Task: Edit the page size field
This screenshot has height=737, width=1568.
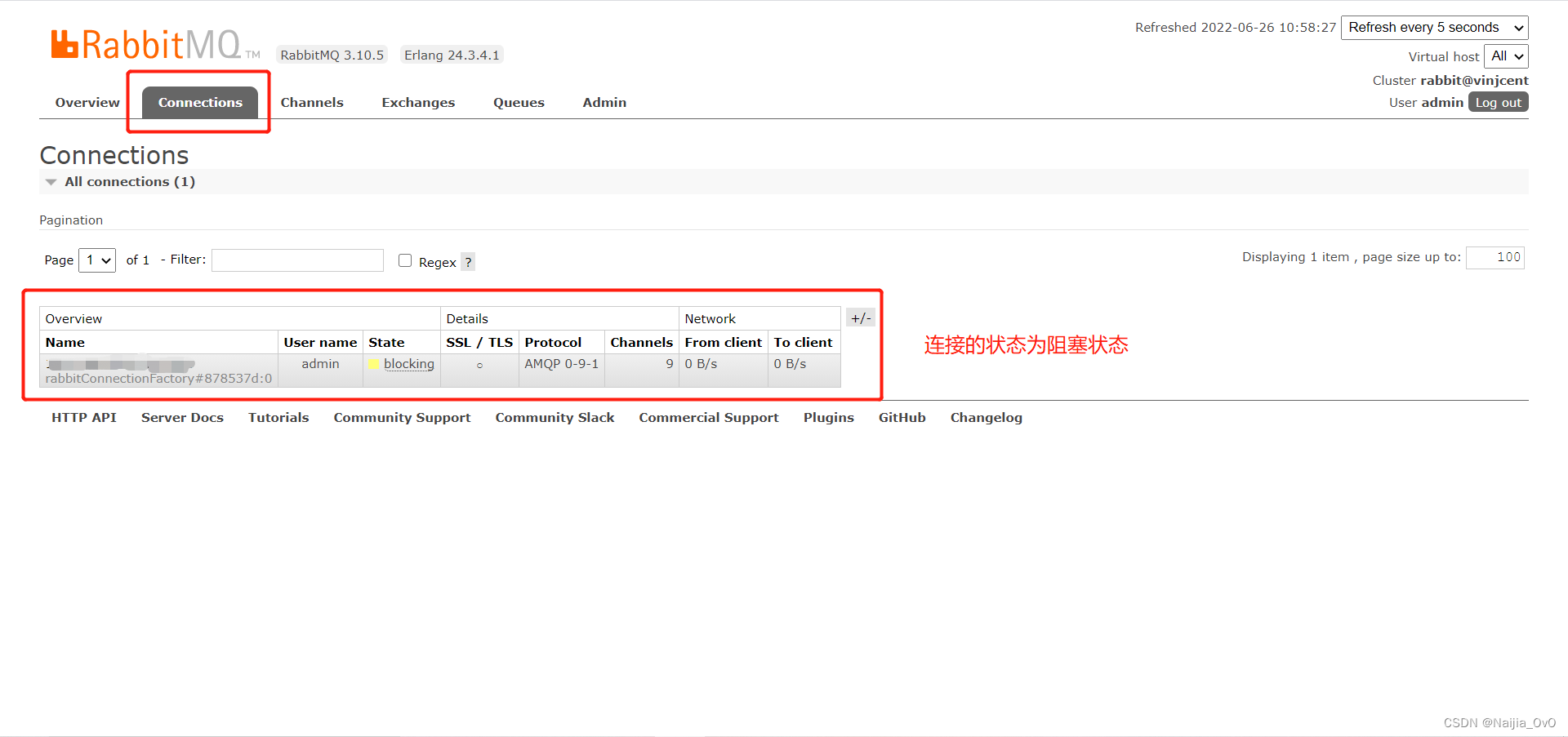Action: (1495, 257)
